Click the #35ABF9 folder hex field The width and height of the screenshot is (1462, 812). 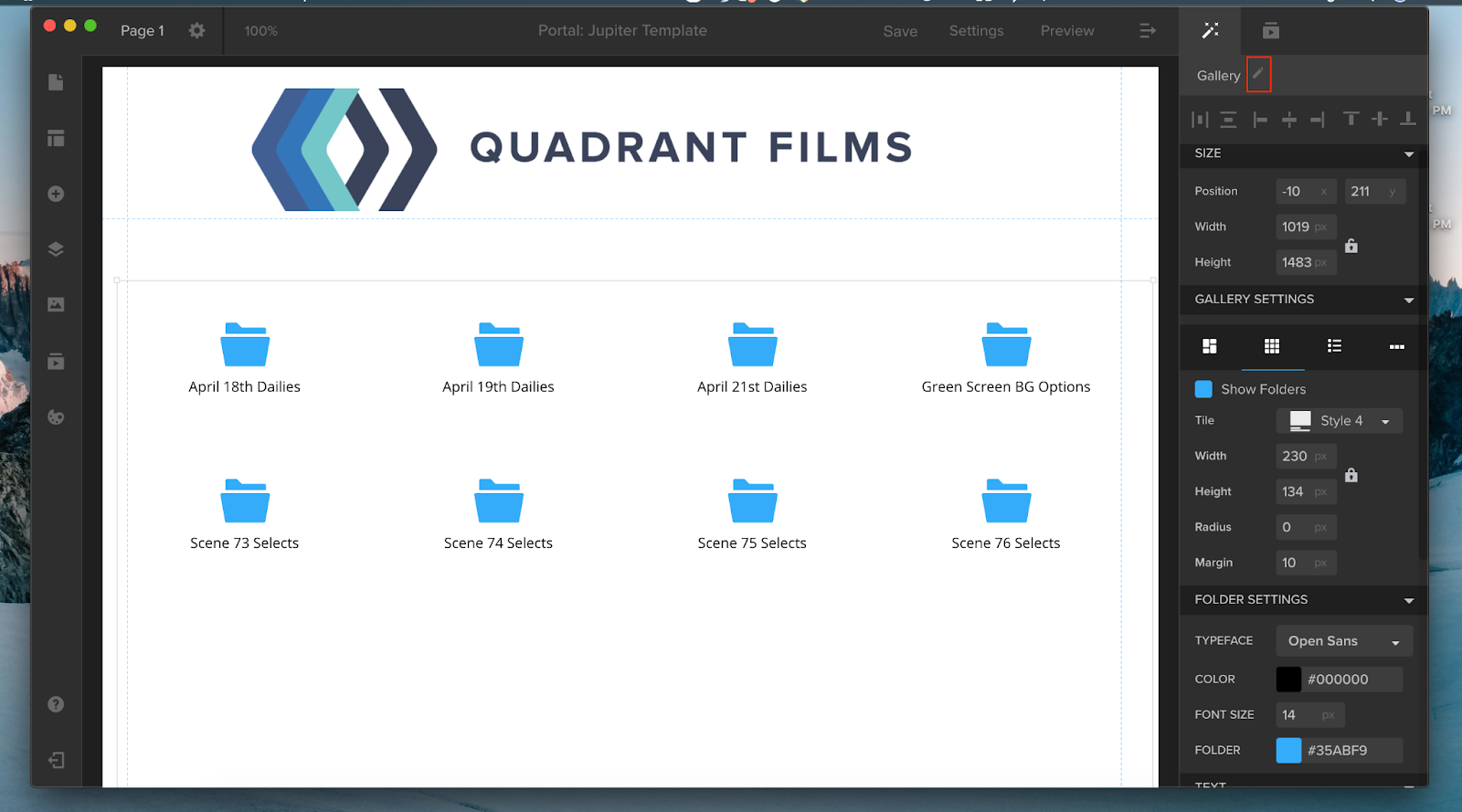[1353, 750]
